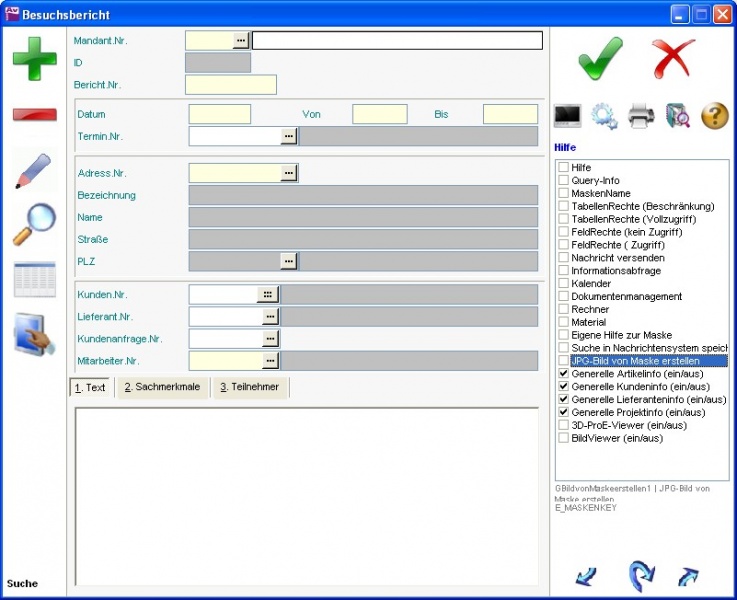Open the Mandant.Nr. lookup button

[241, 40]
